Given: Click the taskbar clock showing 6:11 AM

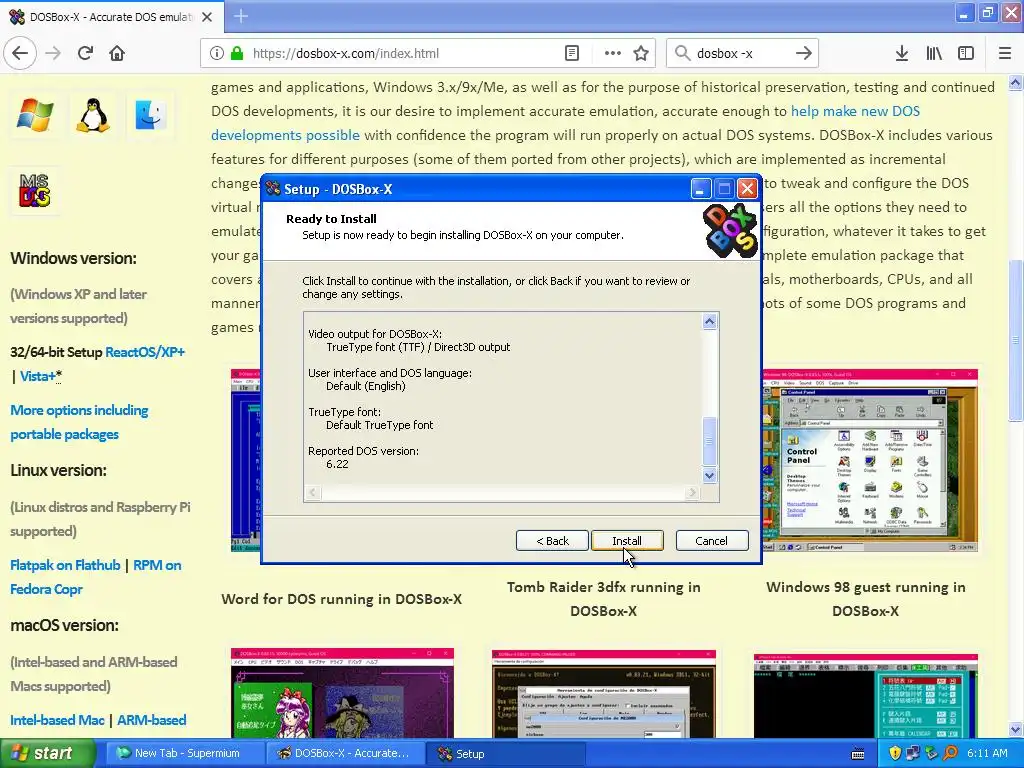Looking at the screenshot, I should click(x=987, y=753).
